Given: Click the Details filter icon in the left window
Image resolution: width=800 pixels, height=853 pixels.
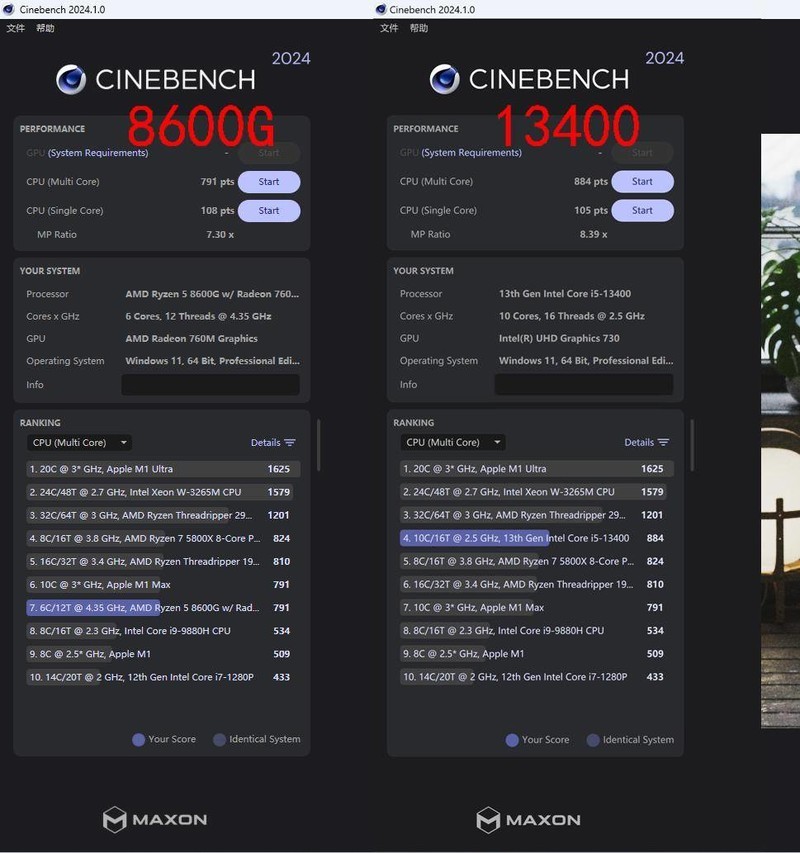Looking at the screenshot, I should [x=290, y=443].
